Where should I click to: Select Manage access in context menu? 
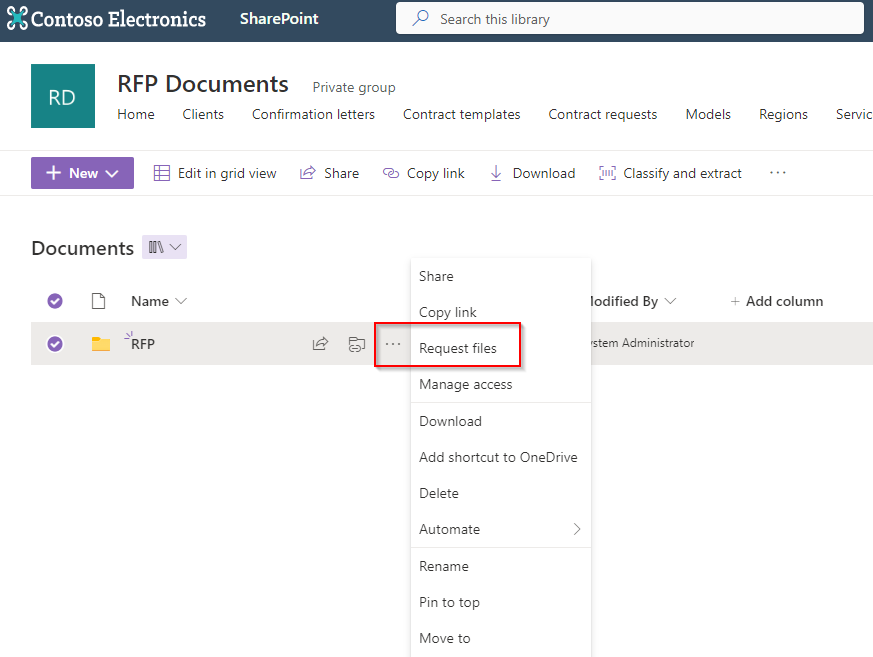click(465, 384)
